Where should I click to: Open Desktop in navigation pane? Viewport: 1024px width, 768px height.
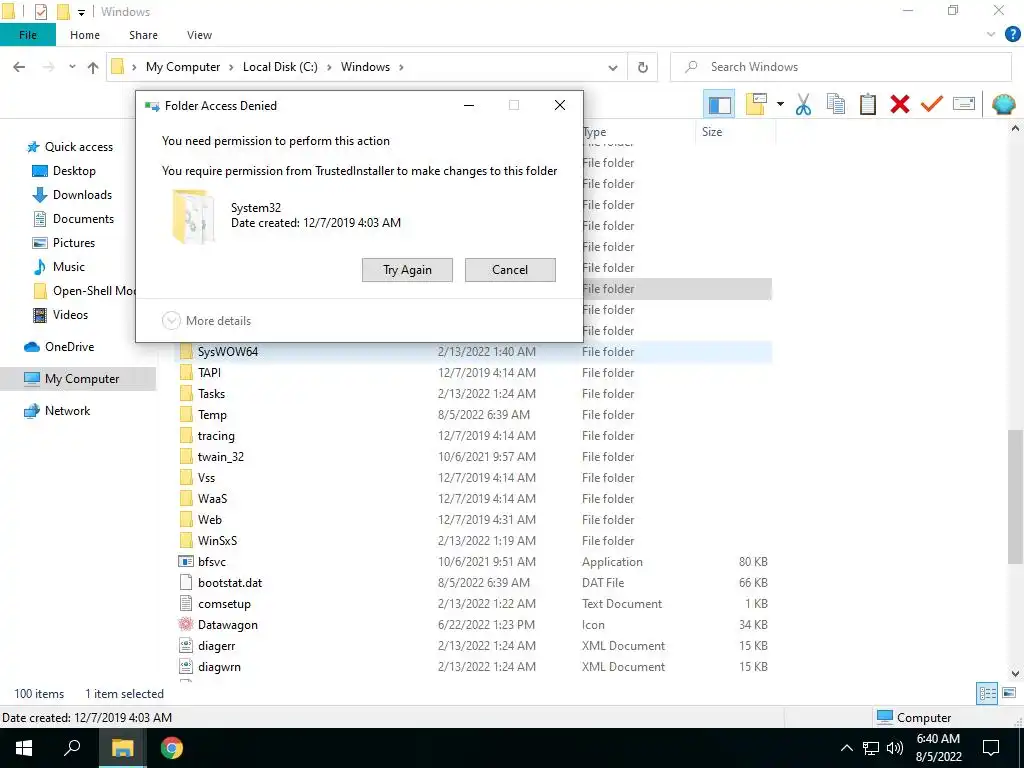[74, 170]
